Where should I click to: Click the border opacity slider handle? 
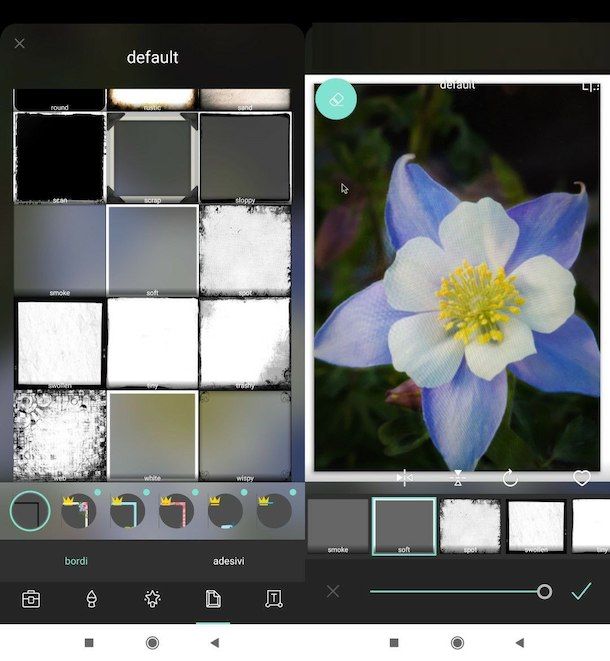[x=544, y=591]
